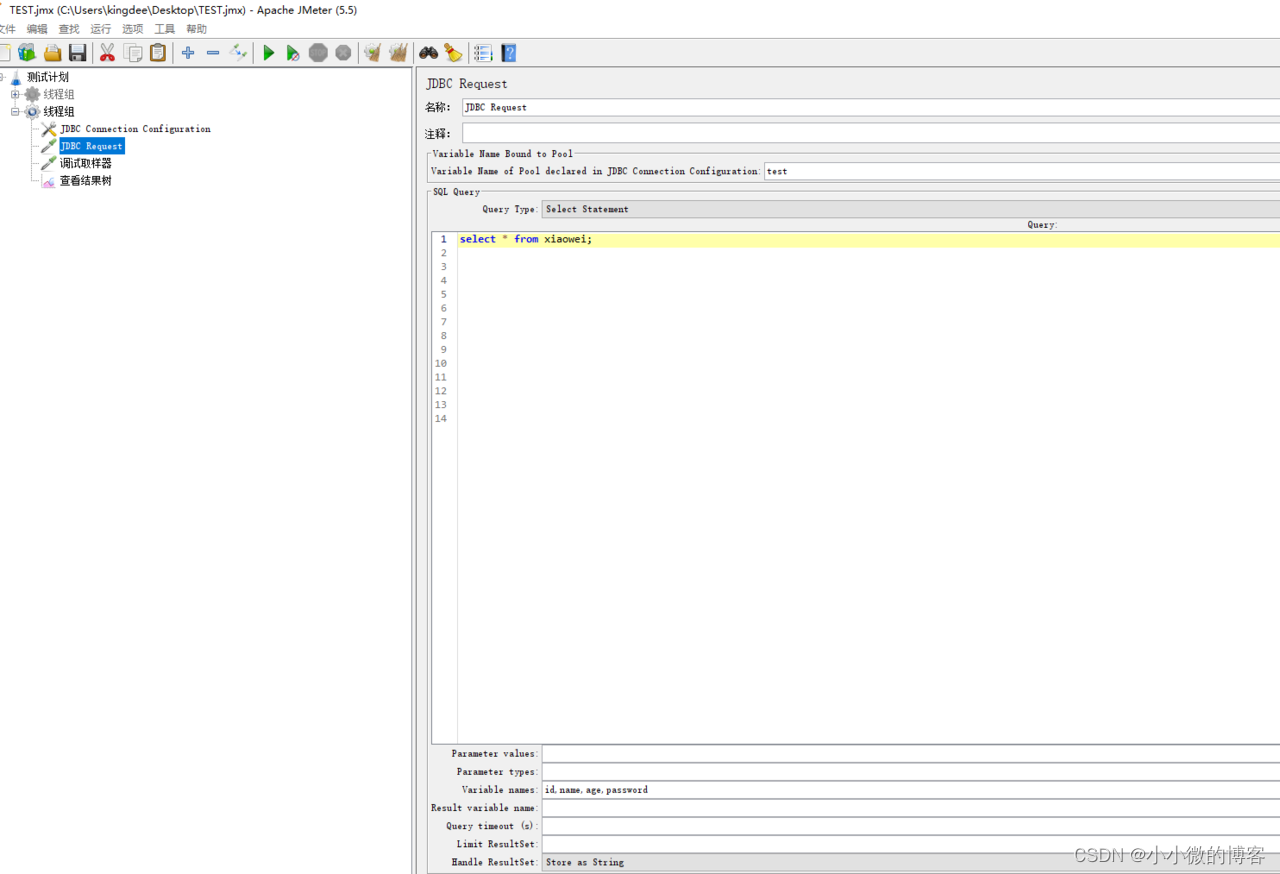Click the Paste clipboard icon

point(158,53)
